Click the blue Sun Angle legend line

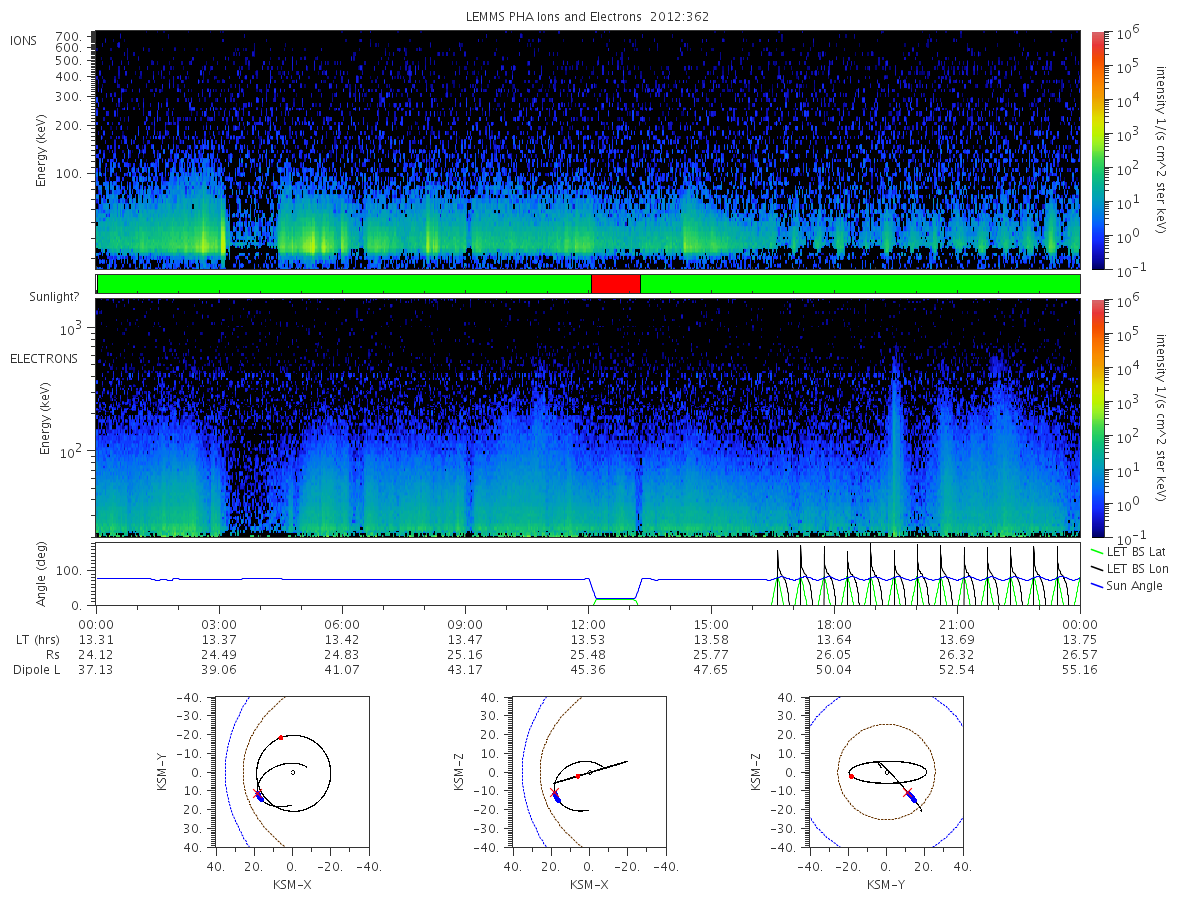point(1096,585)
